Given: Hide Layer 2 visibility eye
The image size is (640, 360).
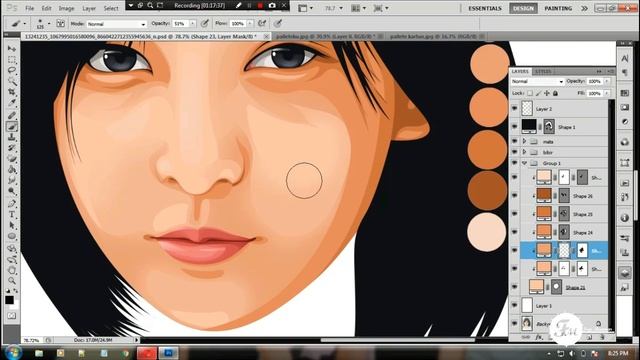Looking at the screenshot, I should [x=514, y=109].
